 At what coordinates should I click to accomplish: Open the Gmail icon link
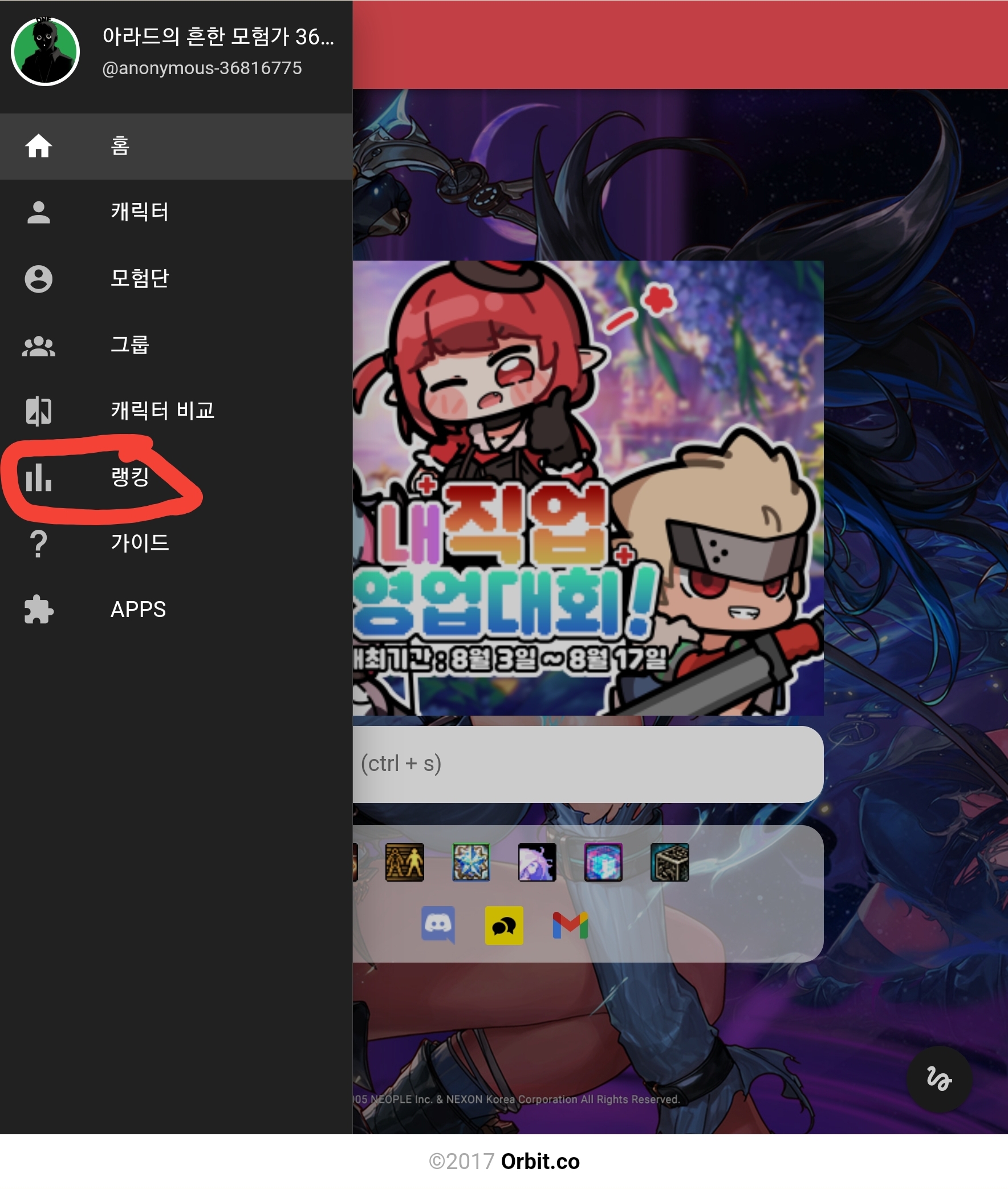(x=570, y=926)
